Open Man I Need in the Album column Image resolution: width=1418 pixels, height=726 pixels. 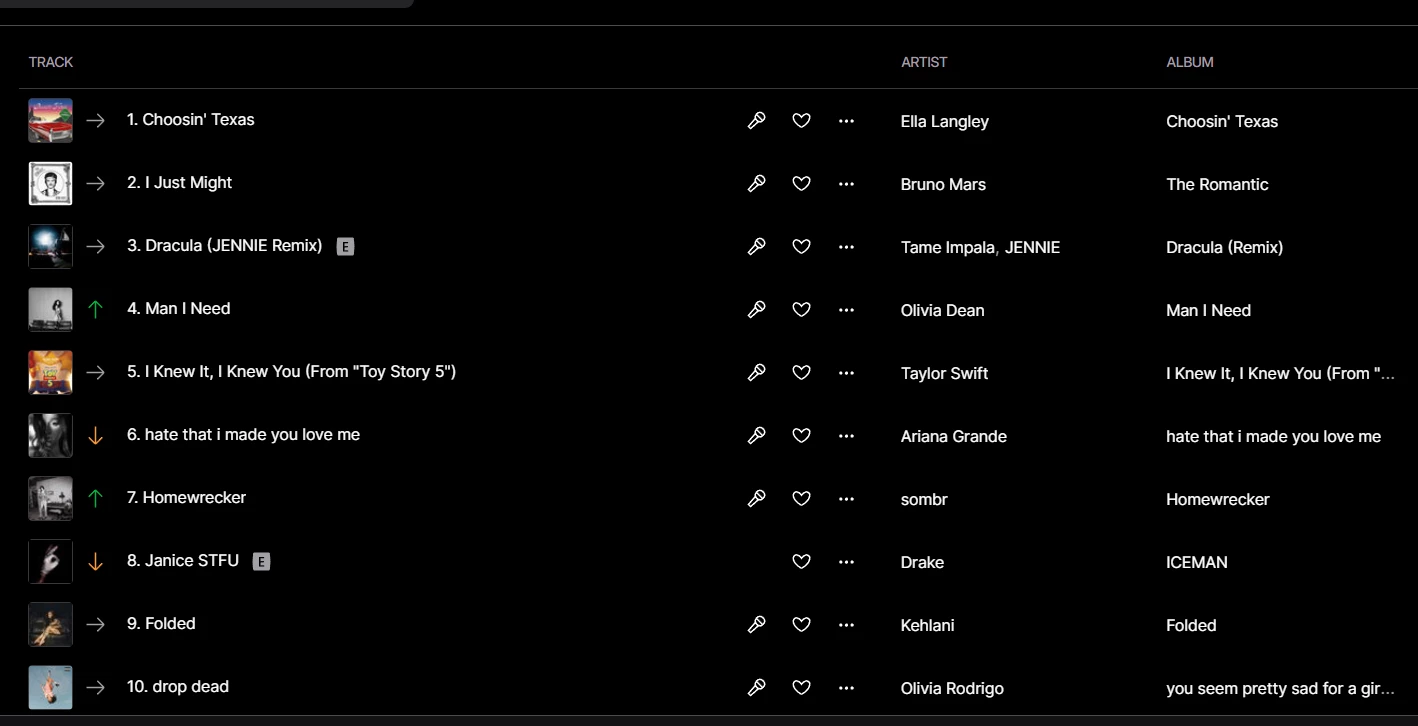[1208, 311]
